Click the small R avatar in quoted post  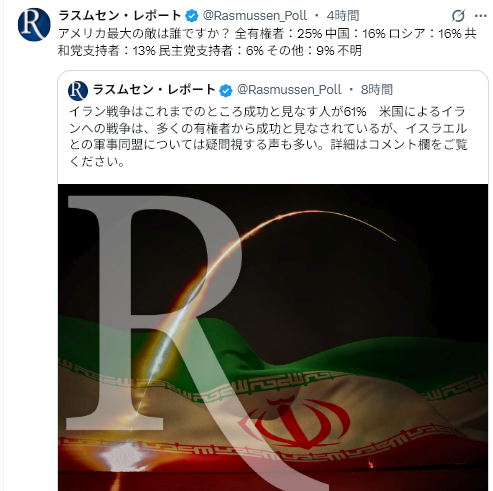pos(77,90)
